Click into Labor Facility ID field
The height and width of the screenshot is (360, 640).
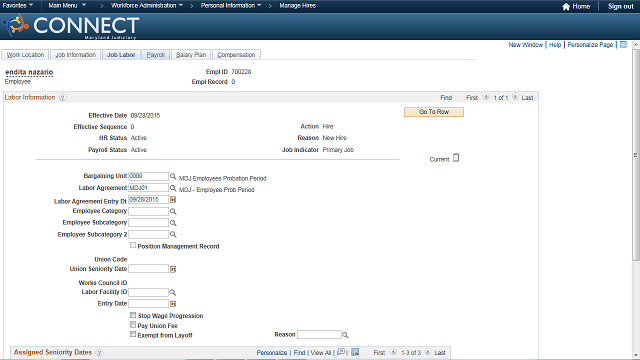coord(149,292)
